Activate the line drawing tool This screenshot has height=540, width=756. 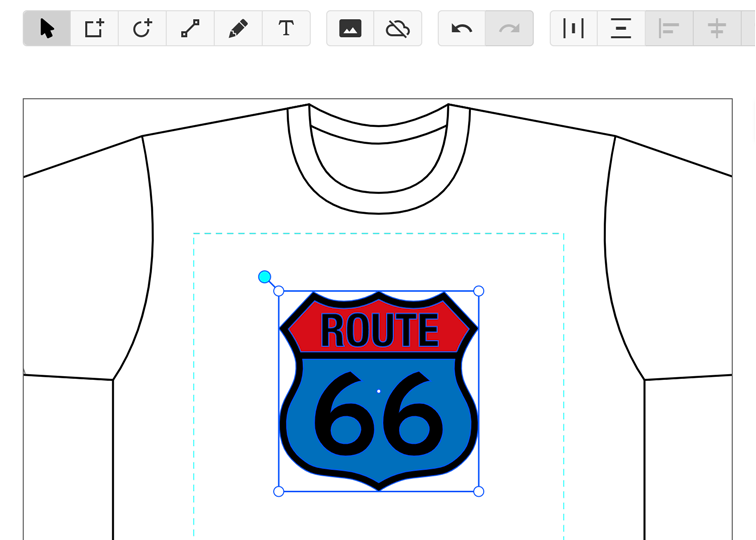pyautogui.click(x=190, y=28)
